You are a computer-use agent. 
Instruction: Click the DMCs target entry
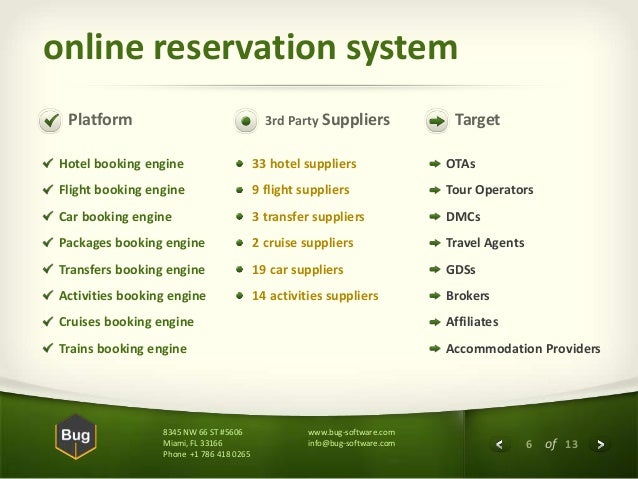(x=463, y=217)
